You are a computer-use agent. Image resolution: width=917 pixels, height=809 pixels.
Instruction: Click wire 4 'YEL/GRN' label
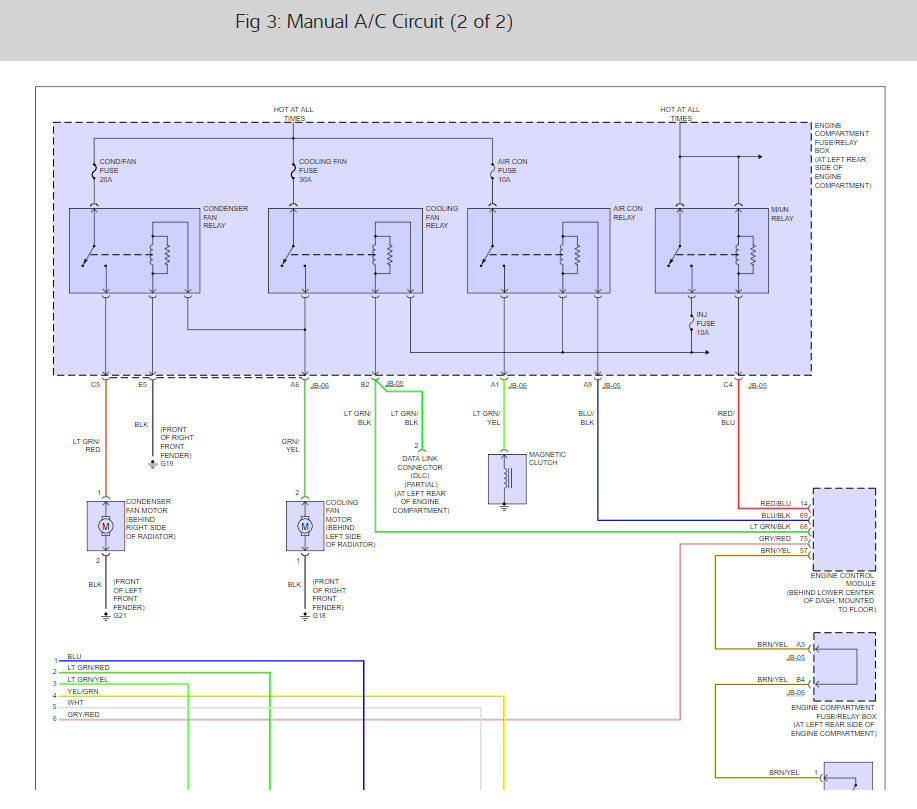(x=82, y=692)
